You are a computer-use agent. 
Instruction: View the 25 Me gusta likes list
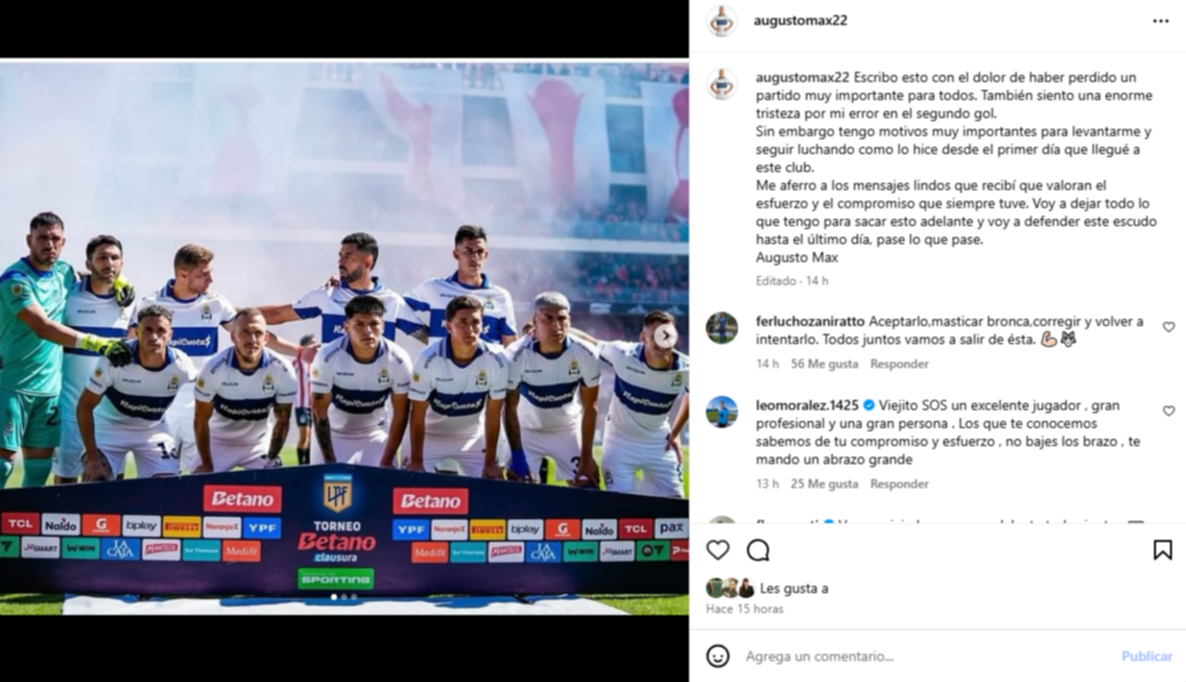(x=824, y=484)
